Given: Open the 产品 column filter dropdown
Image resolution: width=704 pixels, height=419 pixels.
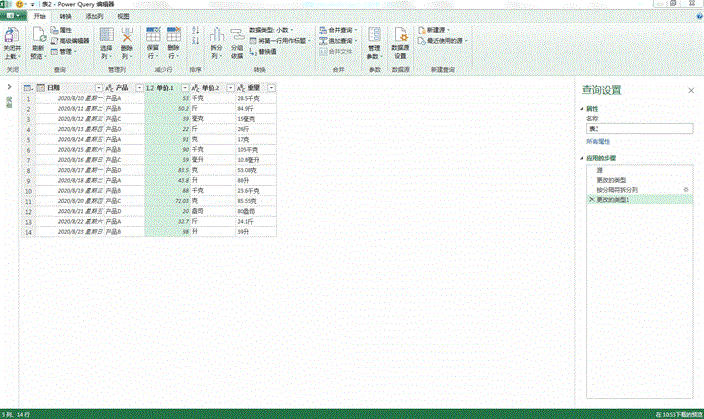Looking at the screenshot, I should 139,90.
